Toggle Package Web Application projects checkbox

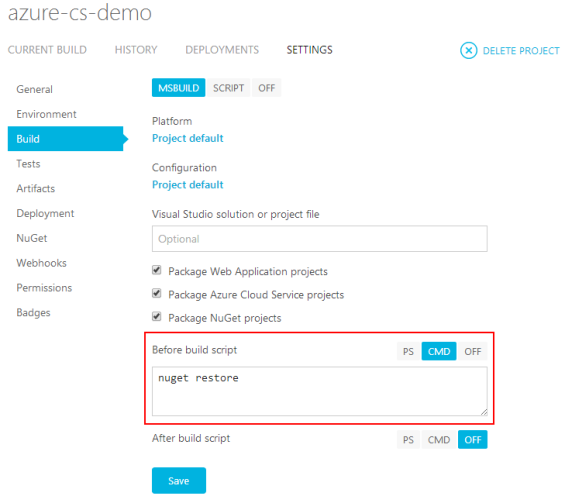click(x=156, y=270)
